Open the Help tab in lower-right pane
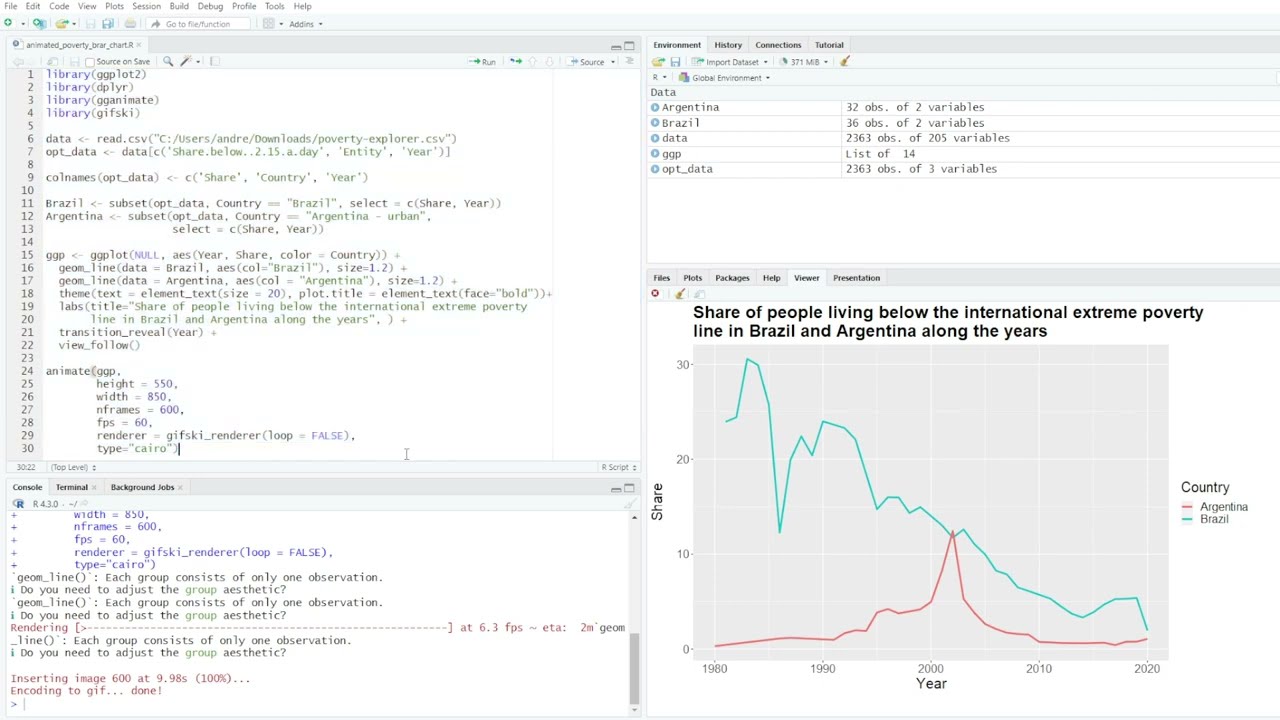 pos(771,278)
